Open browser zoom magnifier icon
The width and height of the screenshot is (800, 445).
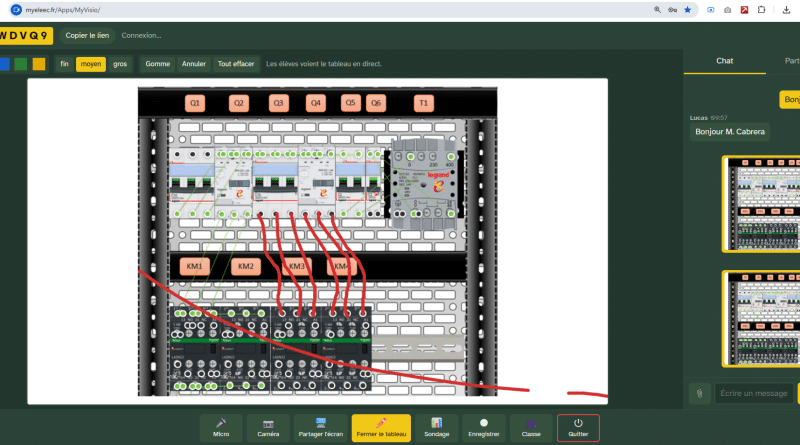[x=657, y=10]
